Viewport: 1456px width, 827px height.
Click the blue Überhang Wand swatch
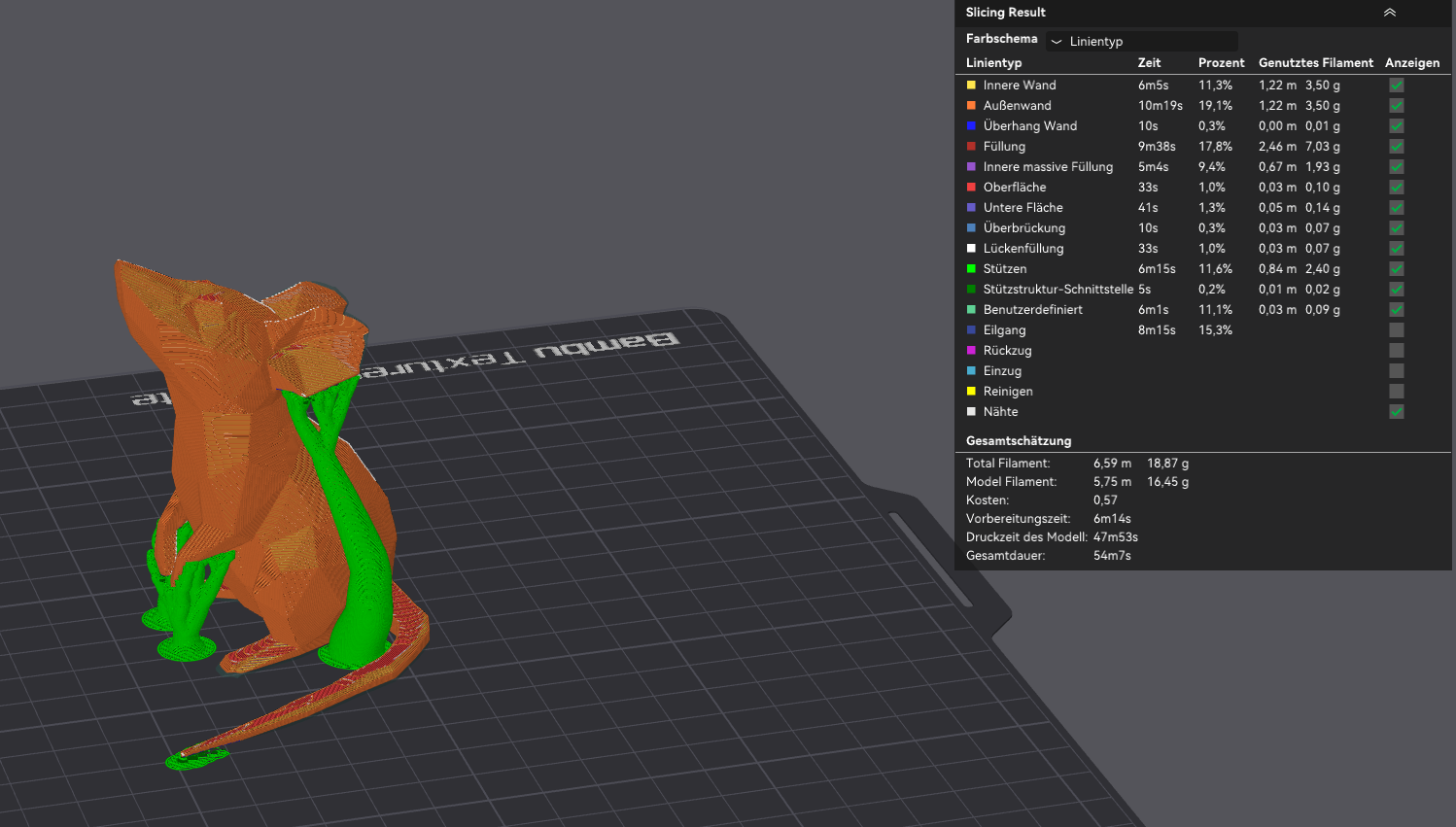[971, 126]
